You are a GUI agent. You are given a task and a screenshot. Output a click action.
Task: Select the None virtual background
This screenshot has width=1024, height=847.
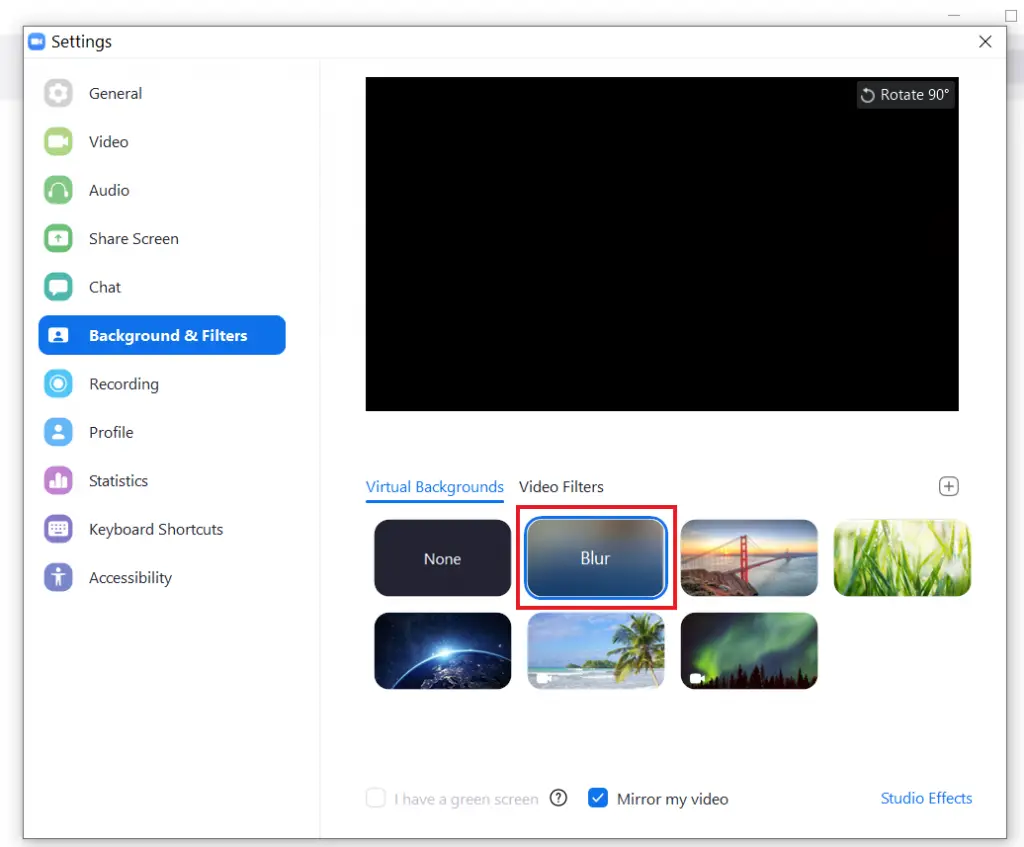[x=442, y=558]
